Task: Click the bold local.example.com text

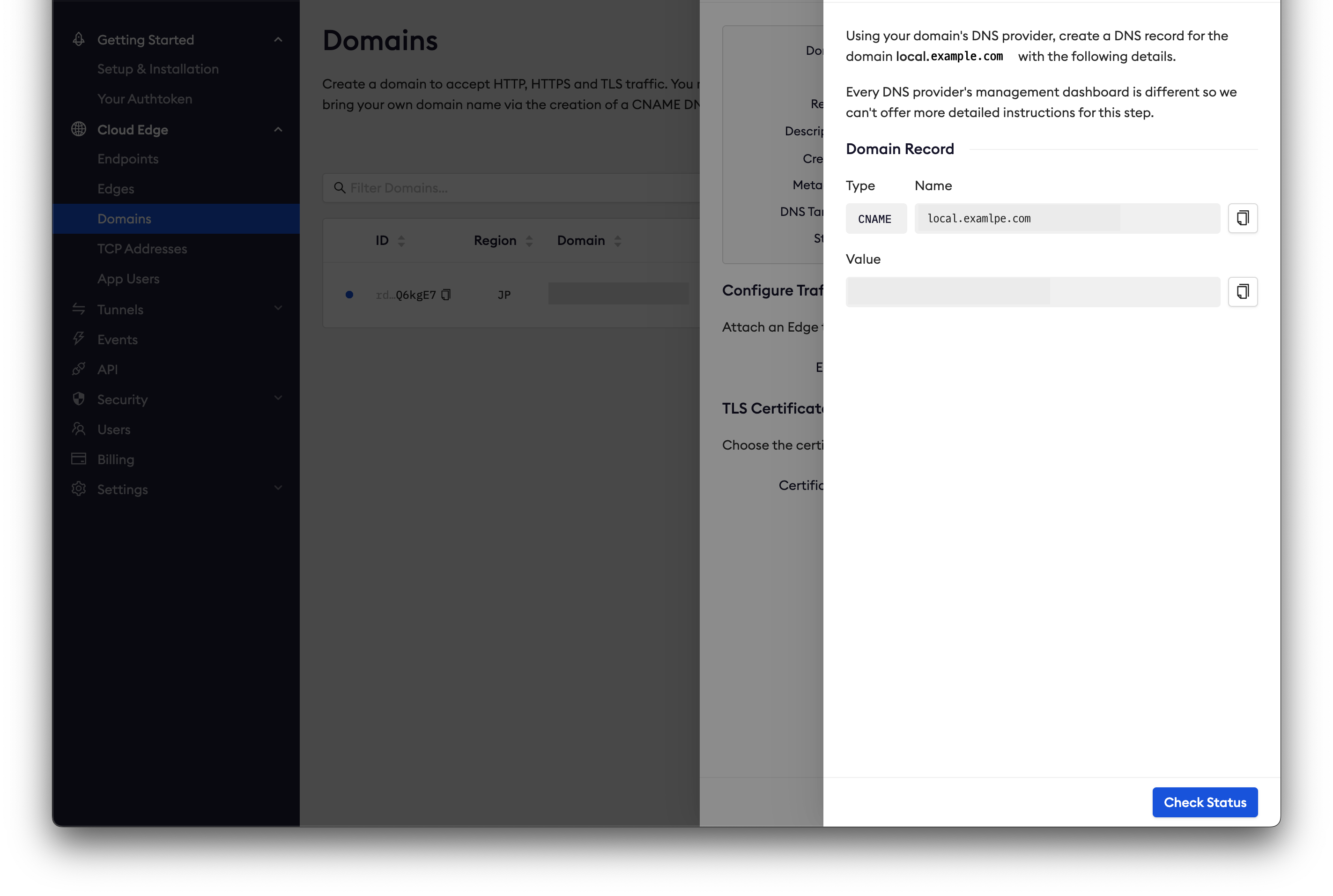Action: (949, 57)
